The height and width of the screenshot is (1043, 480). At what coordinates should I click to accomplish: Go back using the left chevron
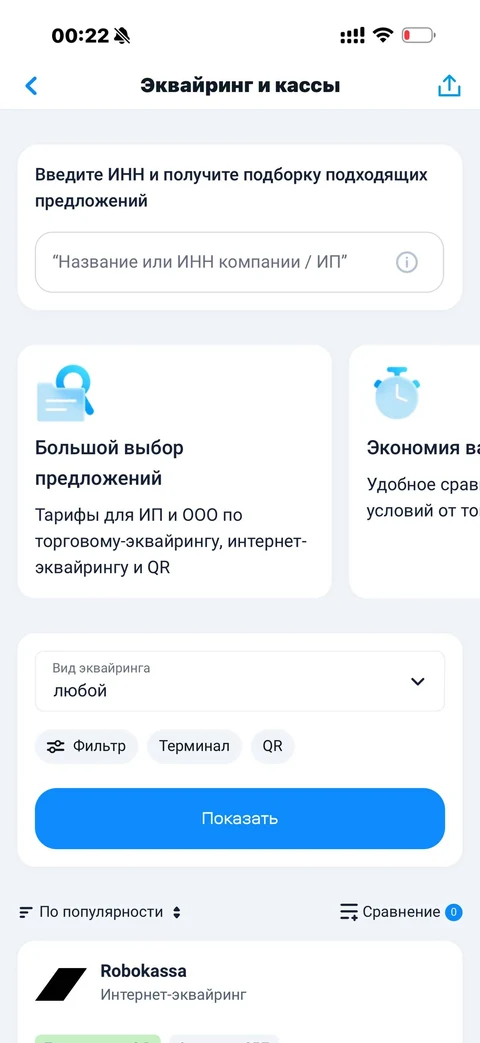[x=31, y=86]
